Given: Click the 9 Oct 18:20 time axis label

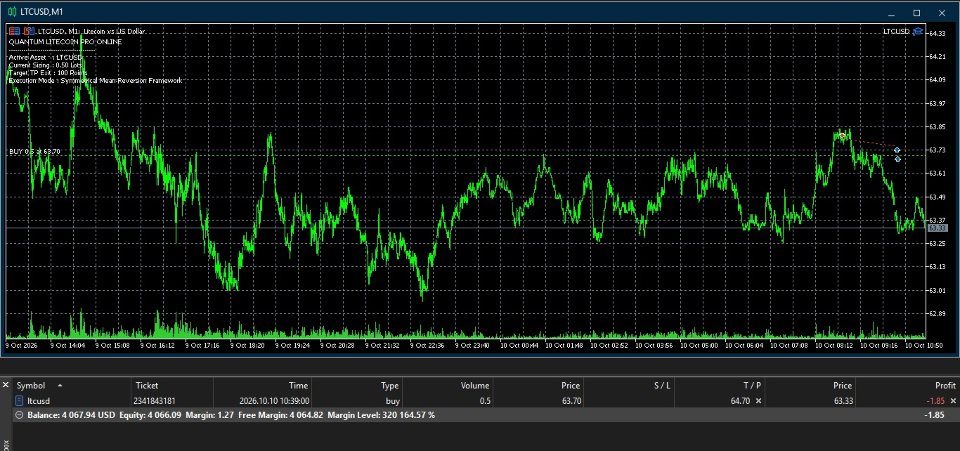Looking at the screenshot, I should 247,346.
